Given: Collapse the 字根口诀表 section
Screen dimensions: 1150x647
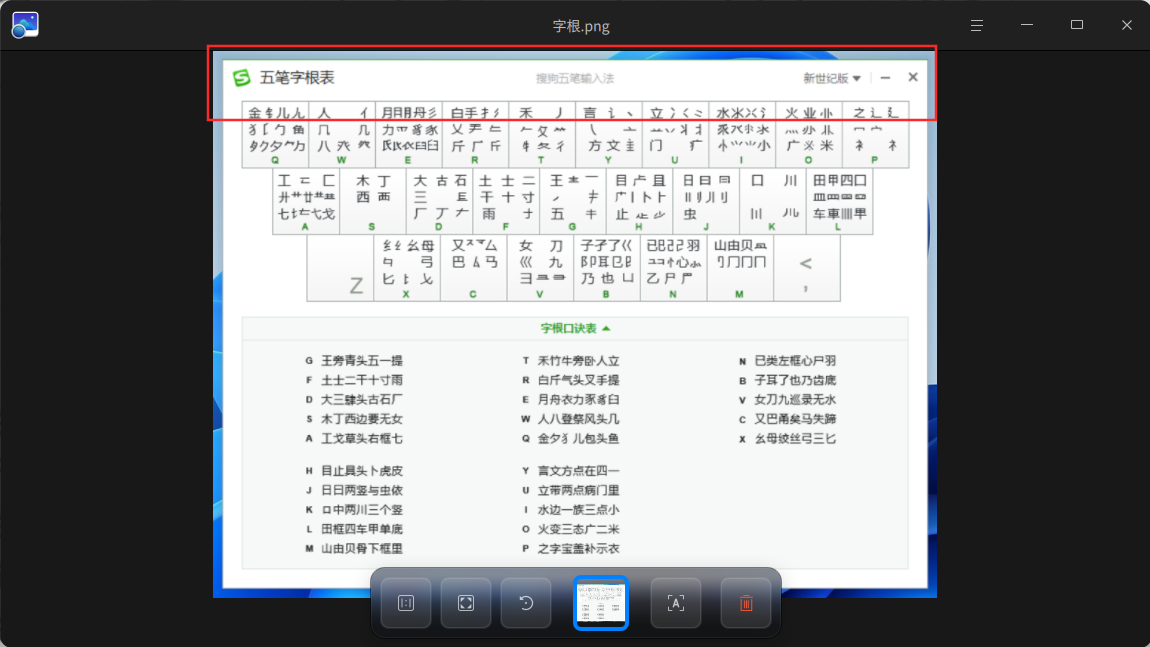Looking at the screenshot, I should (x=575, y=329).
